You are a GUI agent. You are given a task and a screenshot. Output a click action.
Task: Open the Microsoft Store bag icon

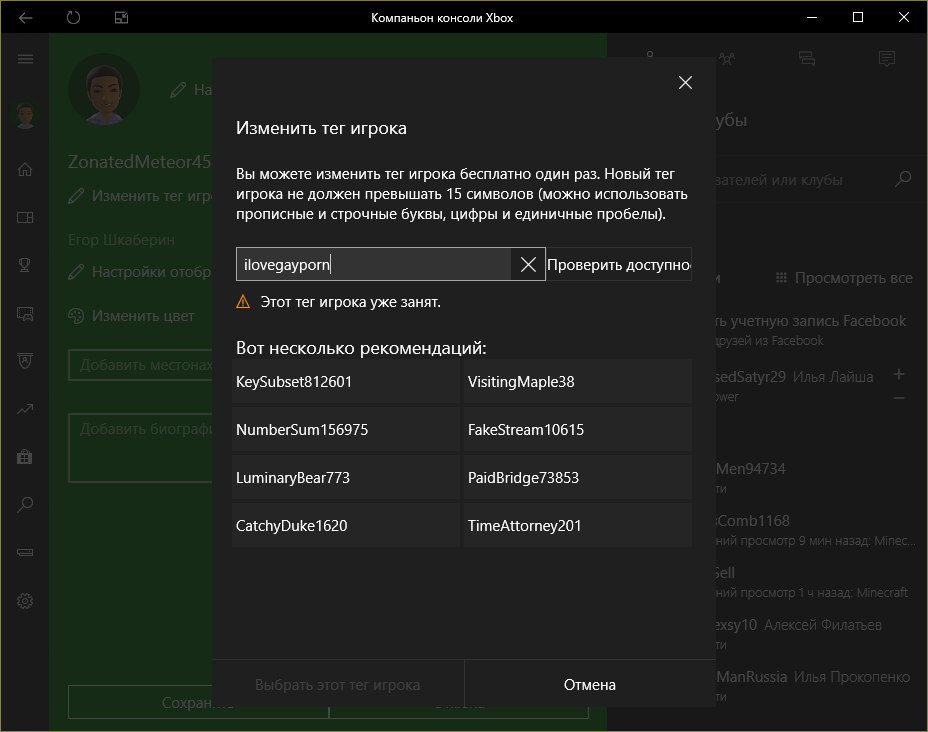pos(25,457)
